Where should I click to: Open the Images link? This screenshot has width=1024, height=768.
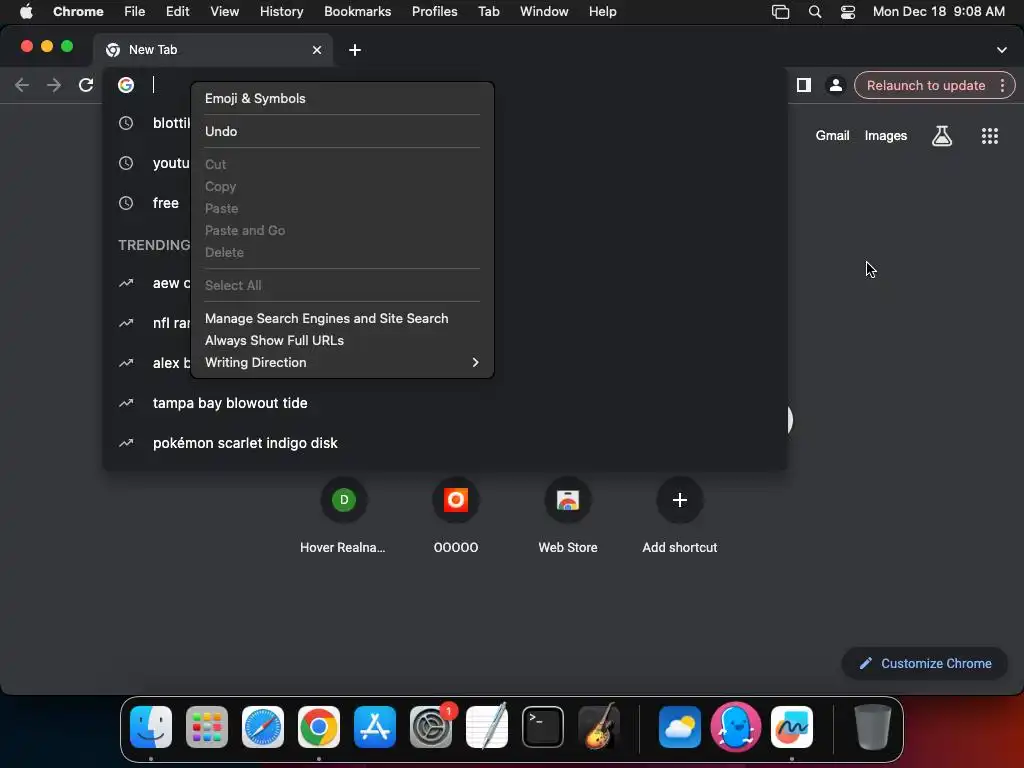tap(886, 136)
